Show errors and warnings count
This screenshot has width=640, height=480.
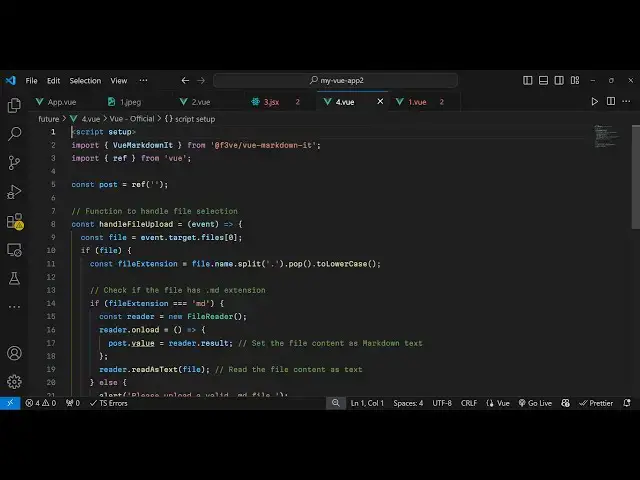40,403
